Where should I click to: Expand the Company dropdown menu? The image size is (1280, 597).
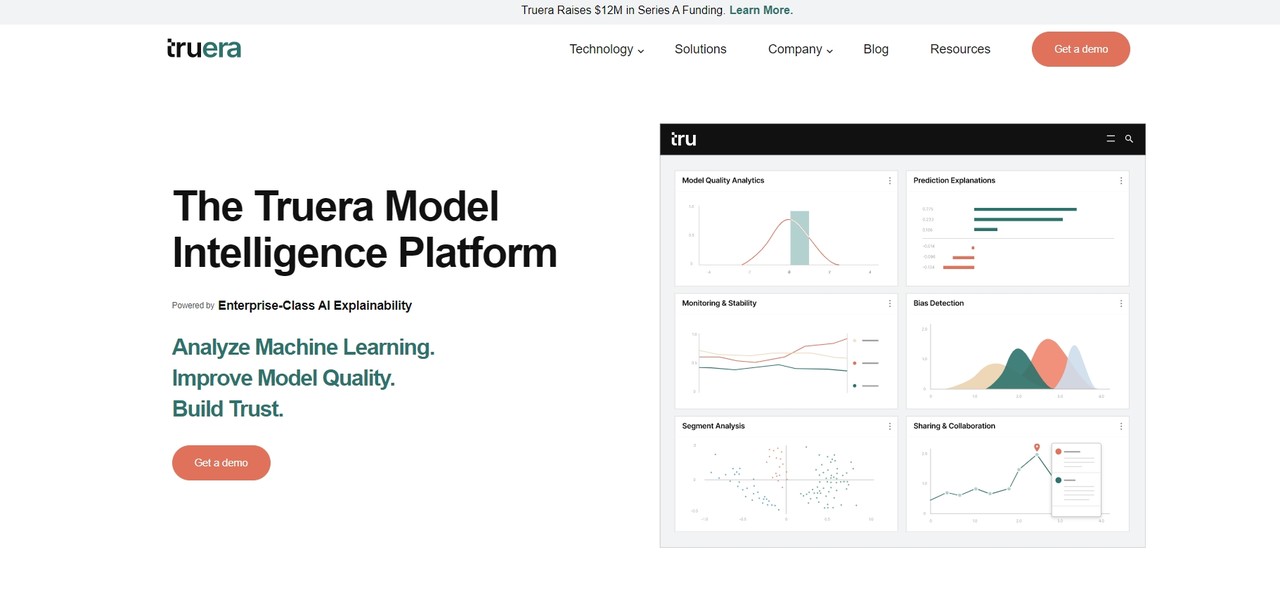(800, 49)
